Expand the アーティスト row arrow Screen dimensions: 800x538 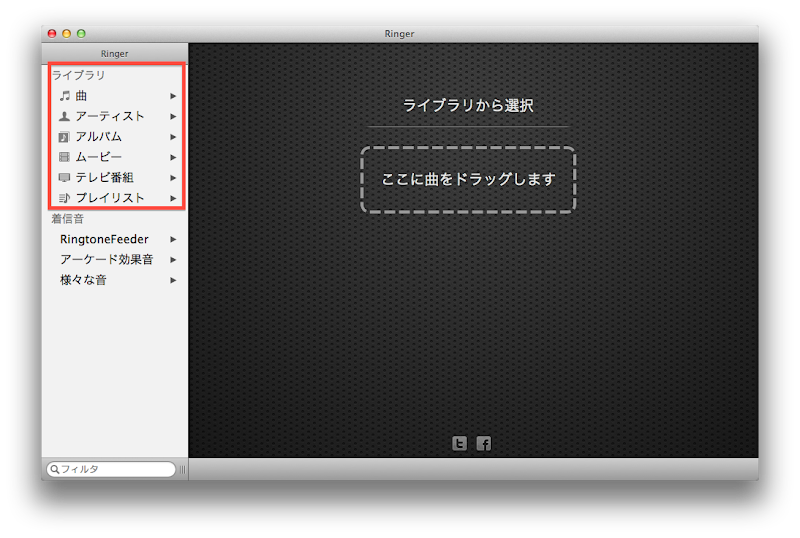coord(173,116)
